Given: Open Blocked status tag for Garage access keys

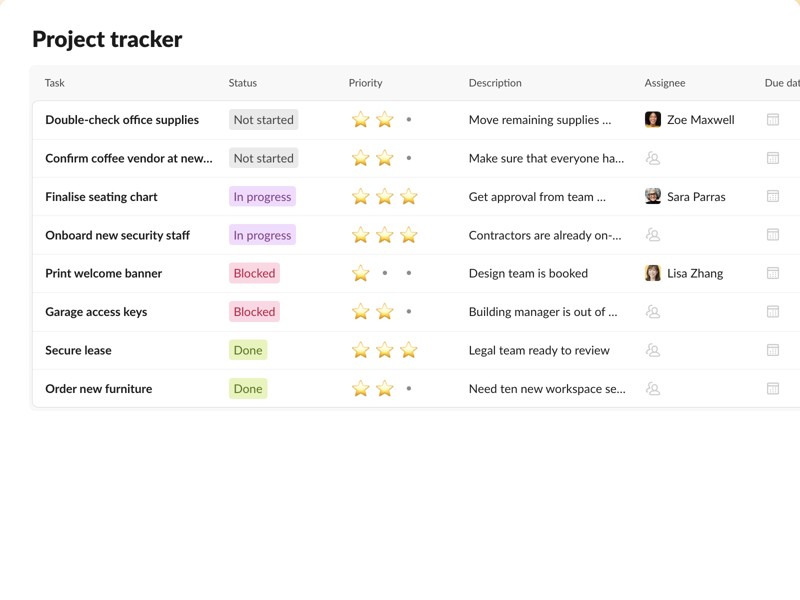Looking at the screenshot, I should (254, 312).
